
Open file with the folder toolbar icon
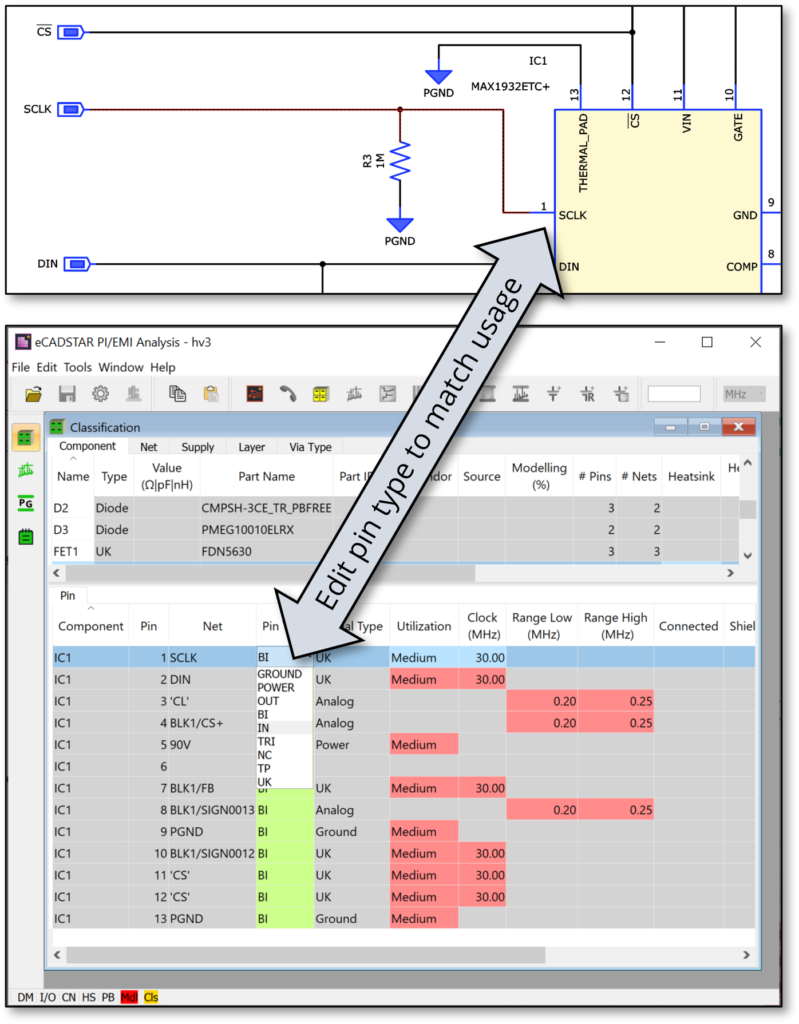pyautogui.click(x=34, y=394)
